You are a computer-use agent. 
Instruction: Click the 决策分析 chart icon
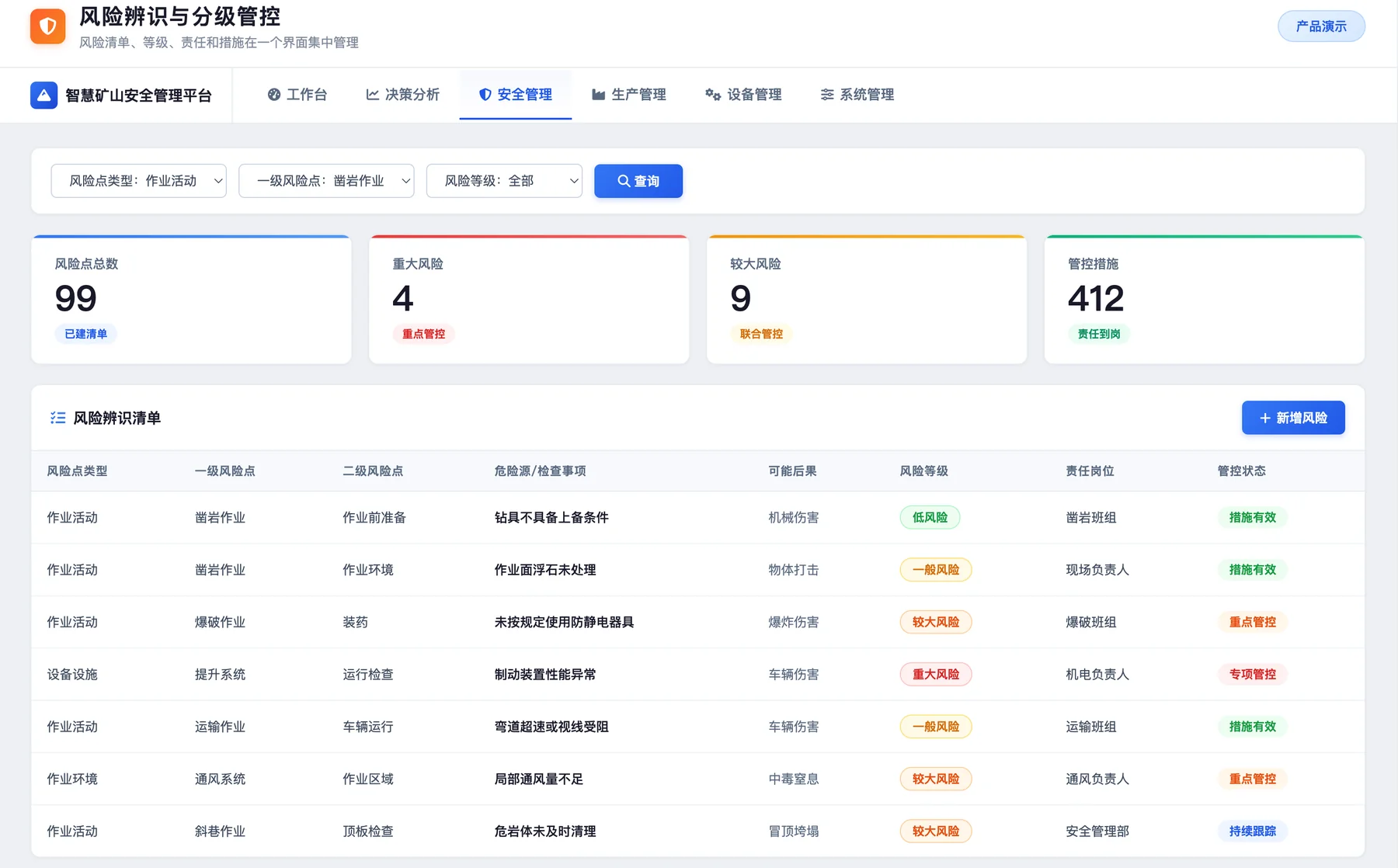point(373,95)
